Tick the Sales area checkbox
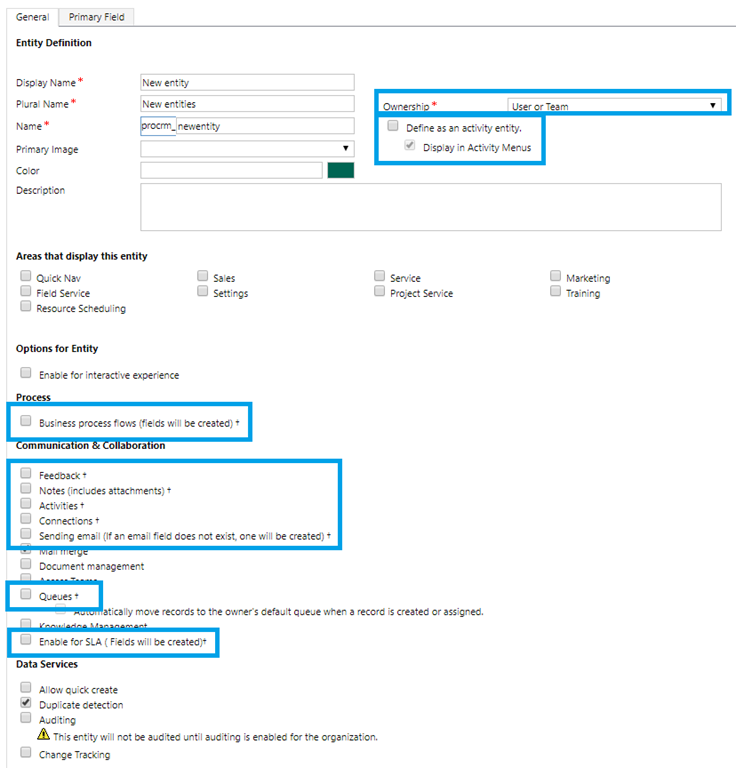This screenshot has height=768, width=736. point(203,277)
